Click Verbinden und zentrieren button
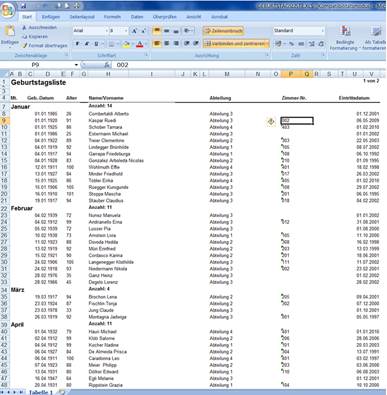387x395 pixels. click(x=236, y=44)
